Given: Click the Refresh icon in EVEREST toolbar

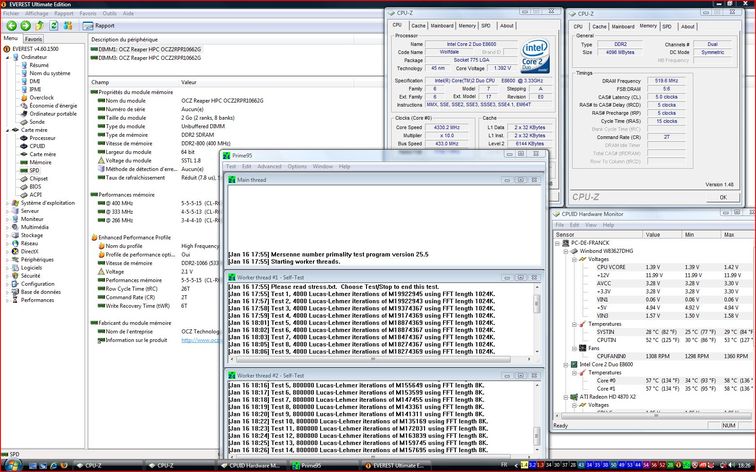Looking at the screenshot, I should pyautogui.click(x=54, y=26).
